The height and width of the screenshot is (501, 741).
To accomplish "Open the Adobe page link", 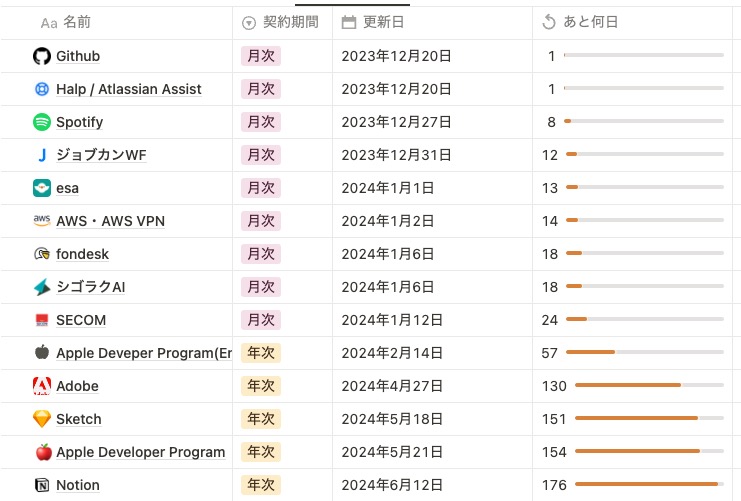I will click(x=77, y=386).
